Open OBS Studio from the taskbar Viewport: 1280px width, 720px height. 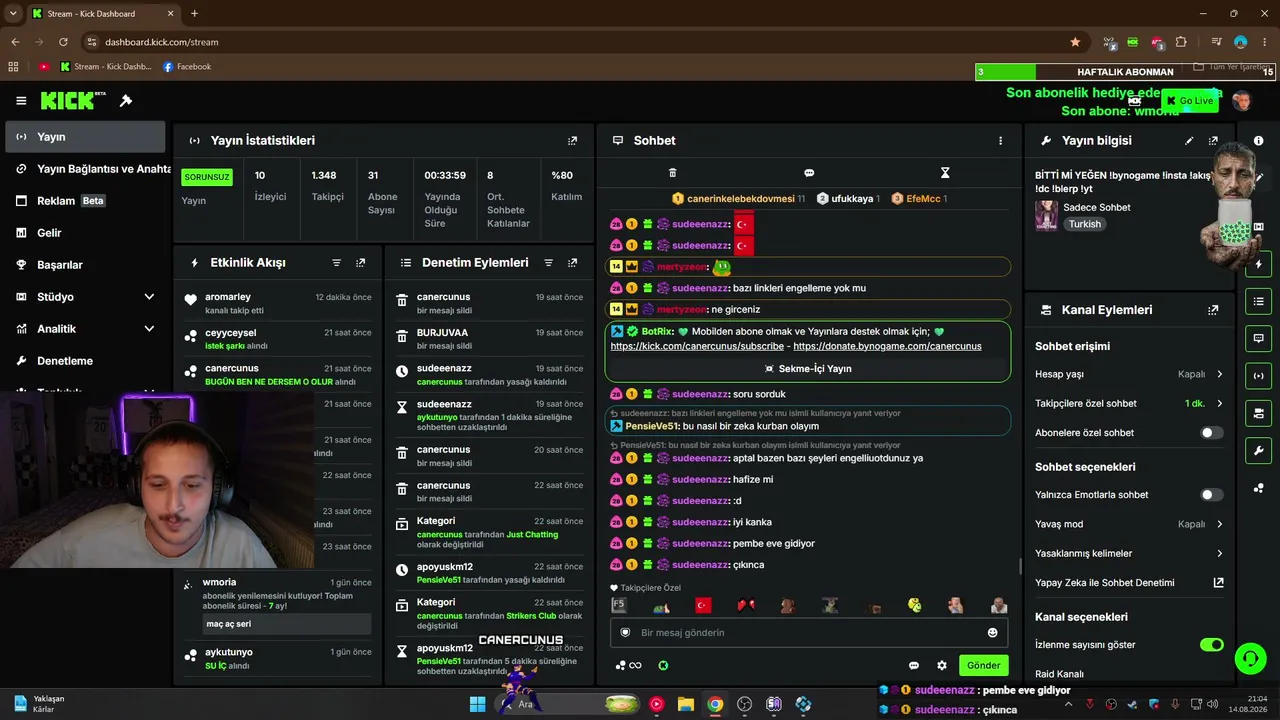click(x=745, y=704)
